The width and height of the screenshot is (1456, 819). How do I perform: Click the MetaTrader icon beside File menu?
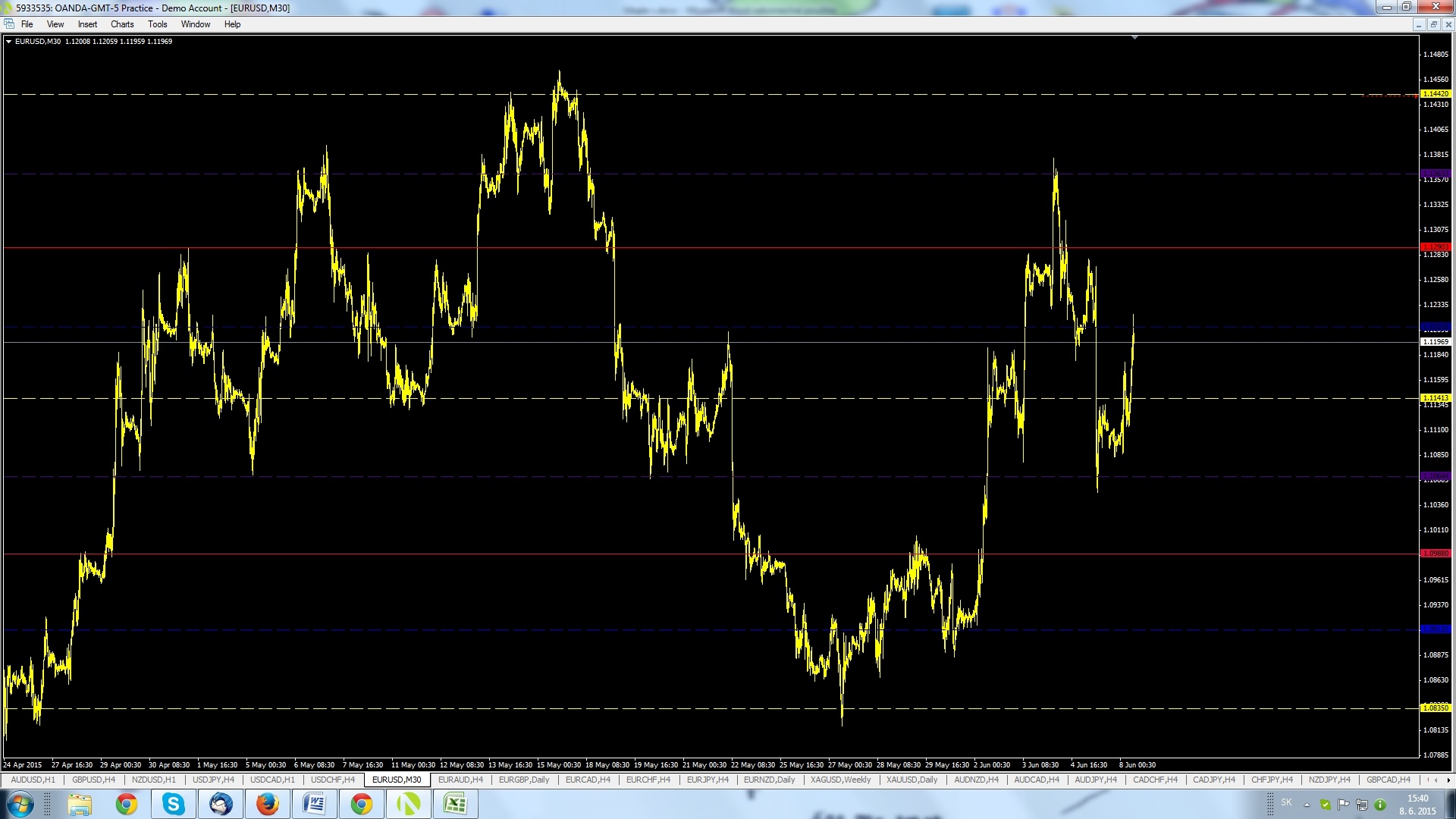coord(9,24)
